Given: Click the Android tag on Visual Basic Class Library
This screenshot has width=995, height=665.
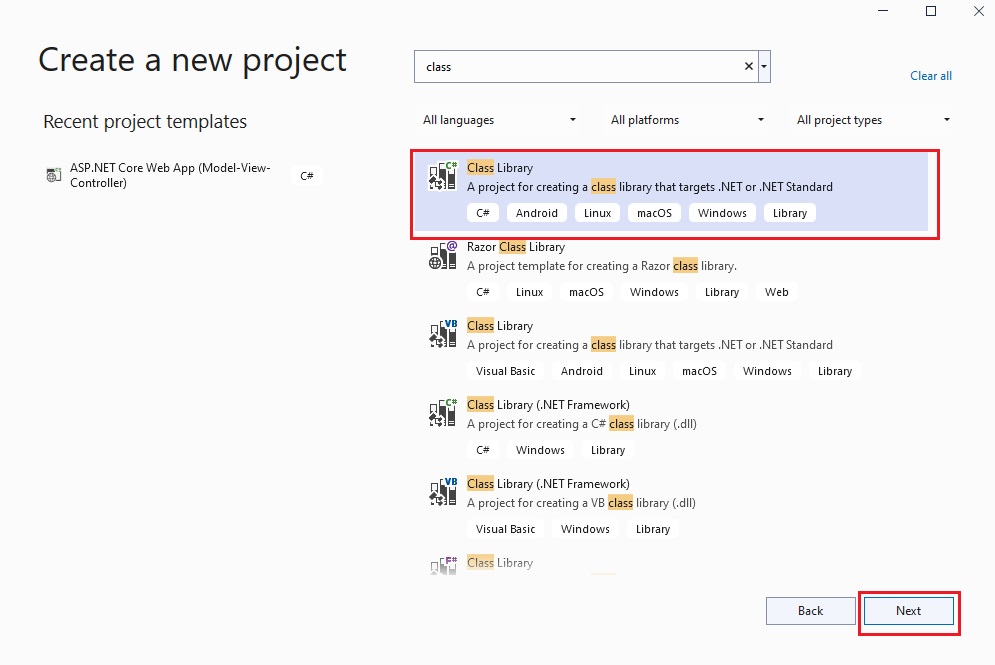Looking at the screenshot, I should click(581, 371).
